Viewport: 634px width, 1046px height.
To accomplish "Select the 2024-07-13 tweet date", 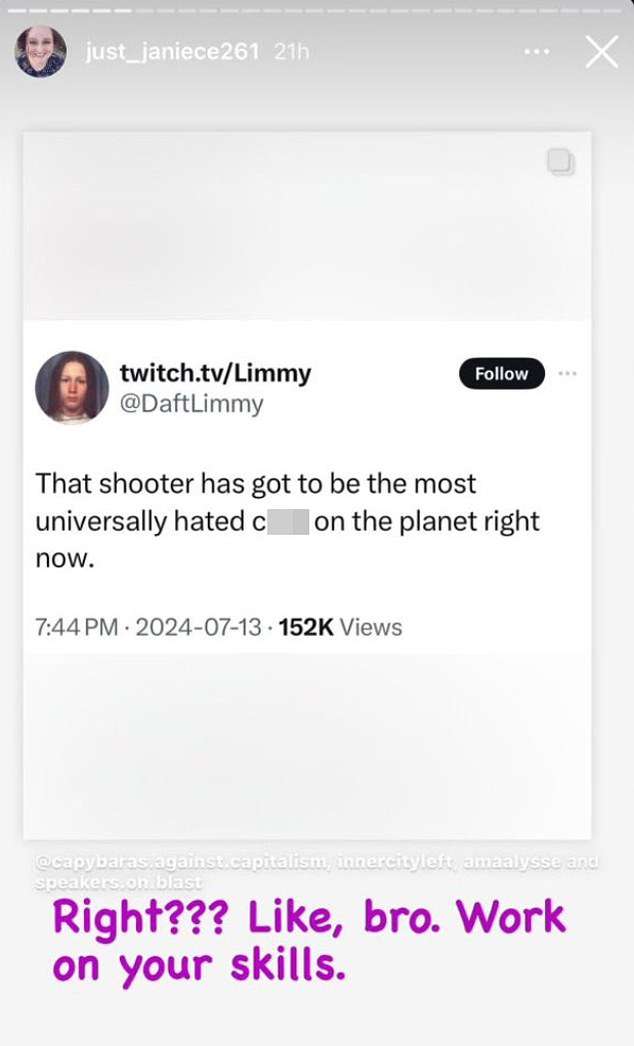I will click(x=198, y=628).
